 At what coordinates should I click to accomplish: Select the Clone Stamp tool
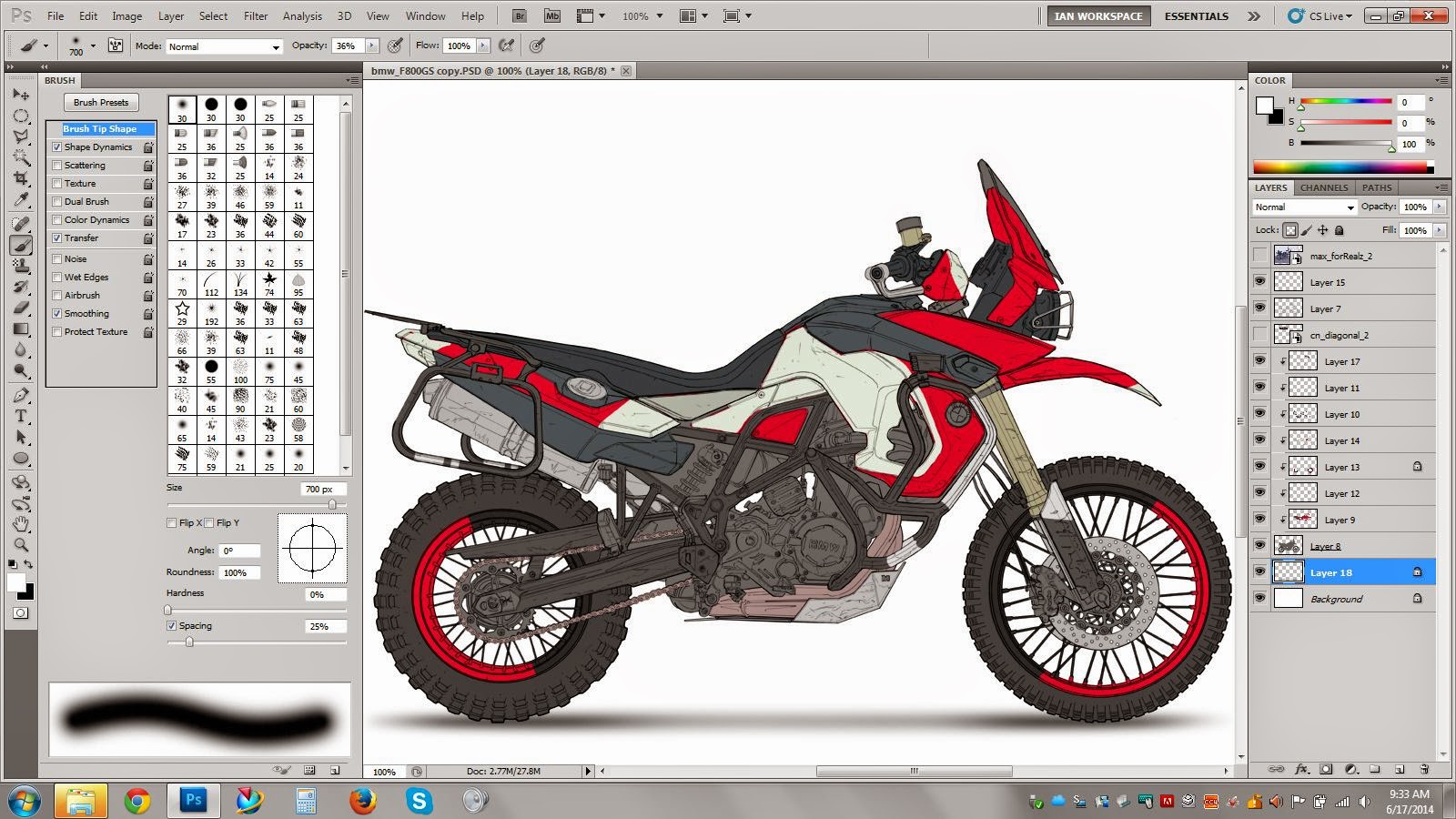point(21,266)
